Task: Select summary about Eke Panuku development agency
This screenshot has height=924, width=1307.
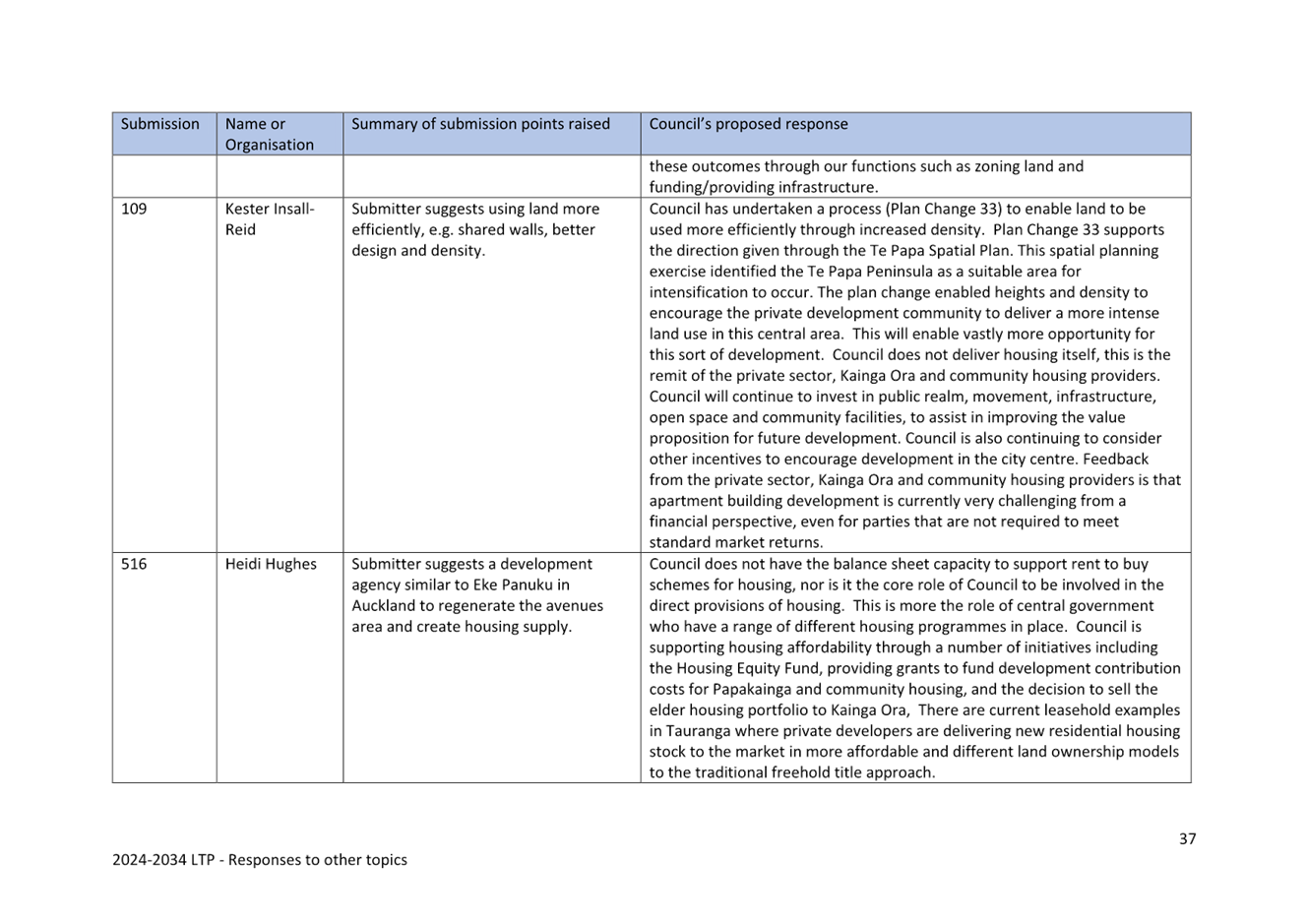Action: click(477, 595)
